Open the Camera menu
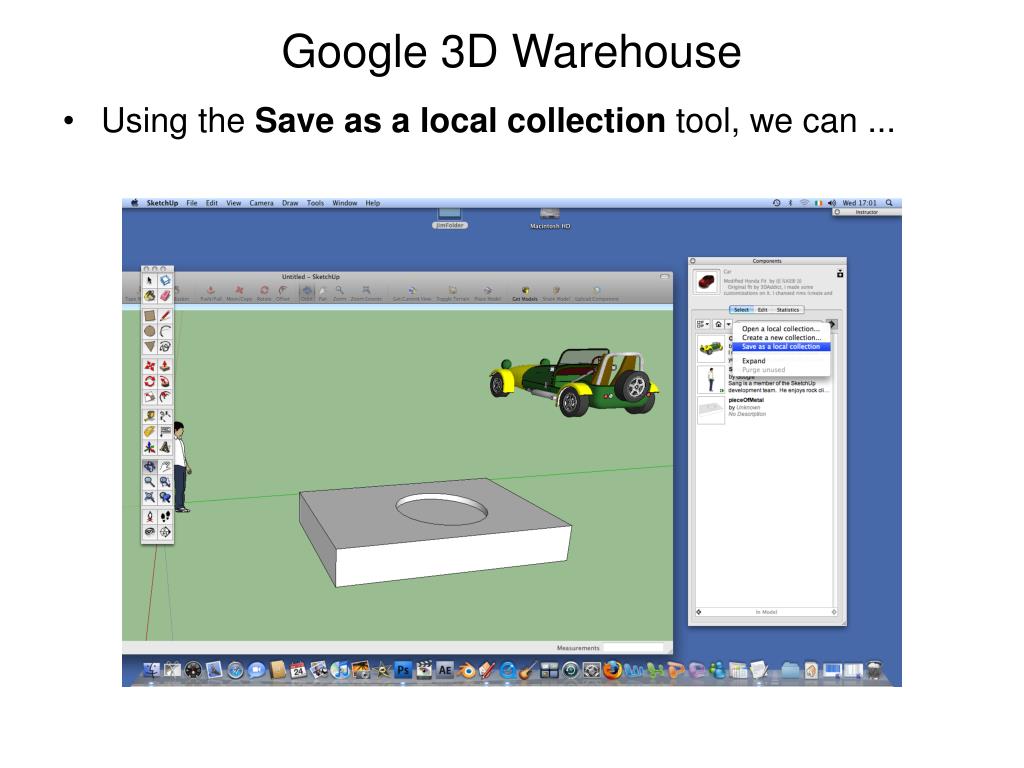This screenshot has height=768, width=1024. (261, 203)
